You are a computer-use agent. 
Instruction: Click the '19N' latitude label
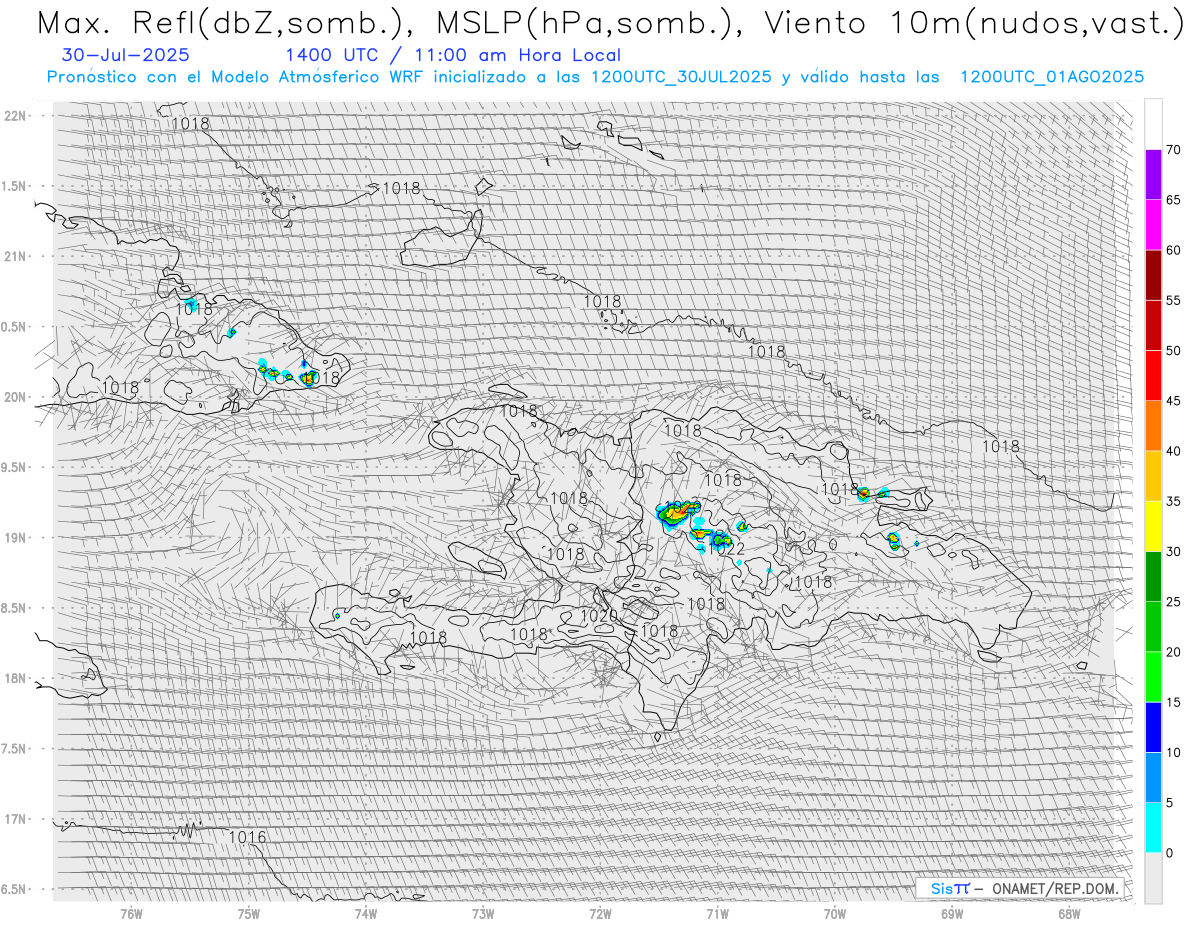coord(15,537)
